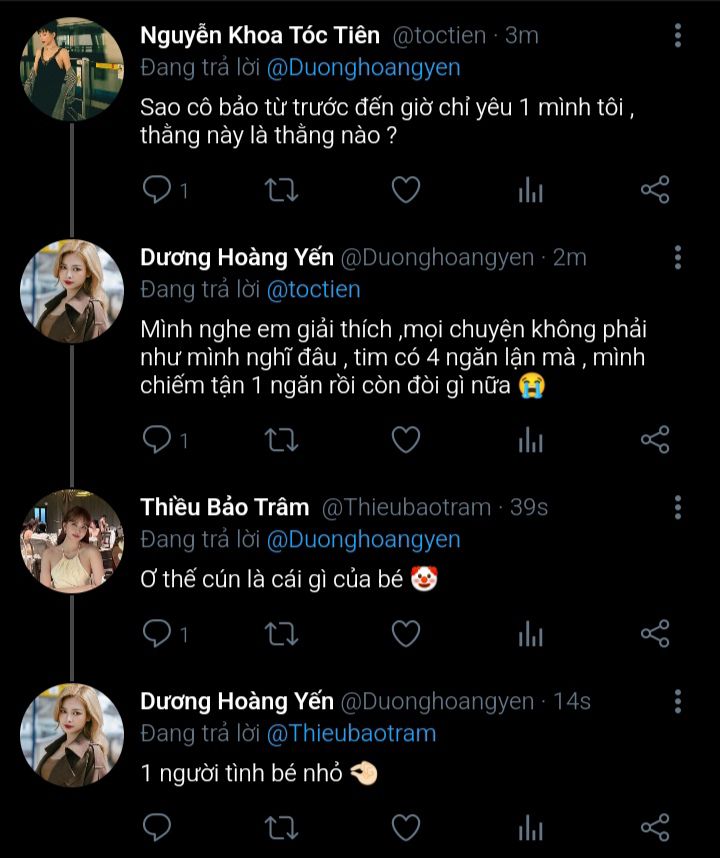Like Dương Hoàng Yến's tweet about 4 ngăn
This screenshot has height=858, width=720.
tap(405, 439)
